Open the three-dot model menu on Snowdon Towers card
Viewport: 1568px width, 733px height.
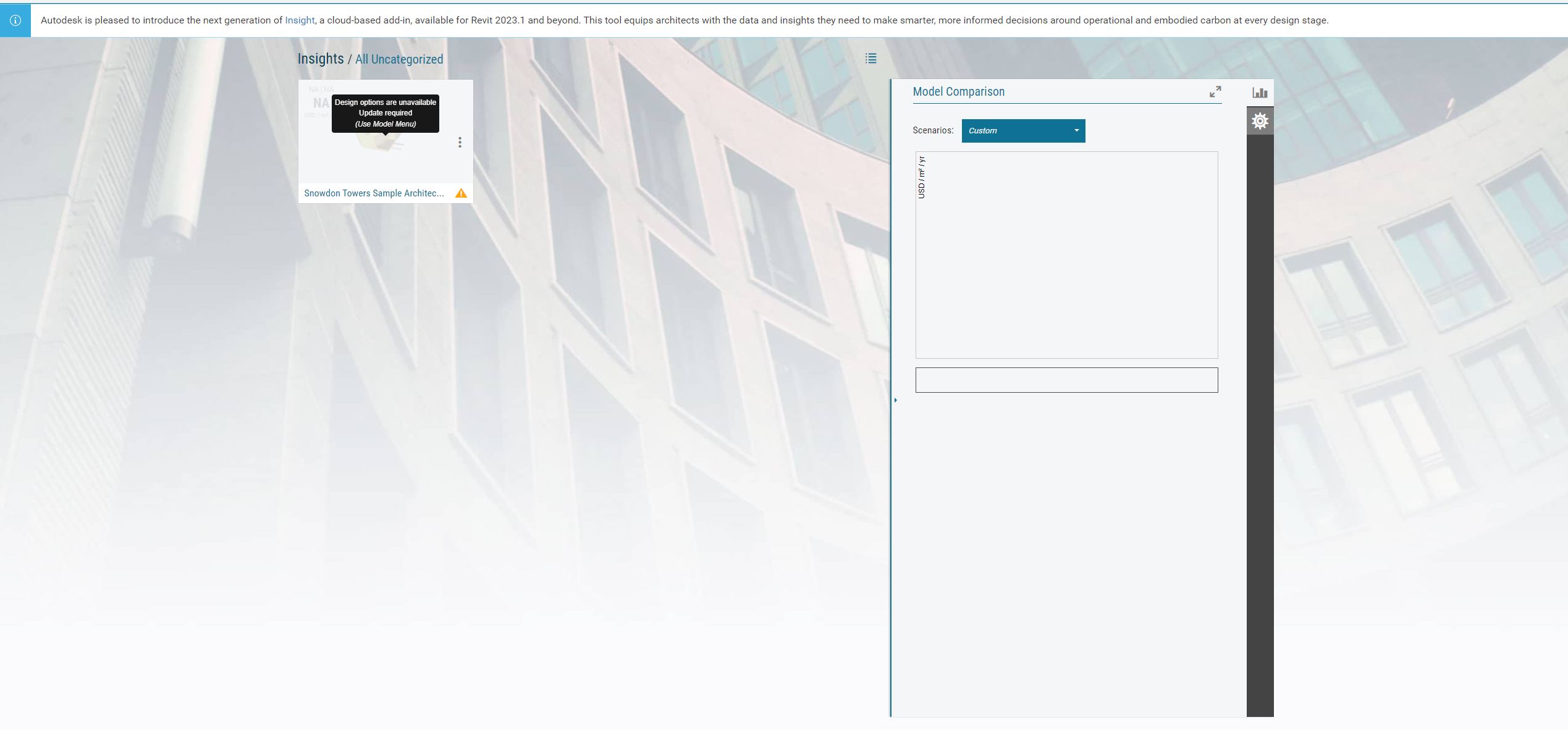click(460, 143)
